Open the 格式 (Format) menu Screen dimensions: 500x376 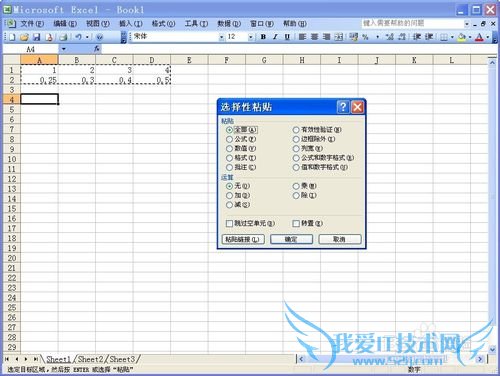163,24
